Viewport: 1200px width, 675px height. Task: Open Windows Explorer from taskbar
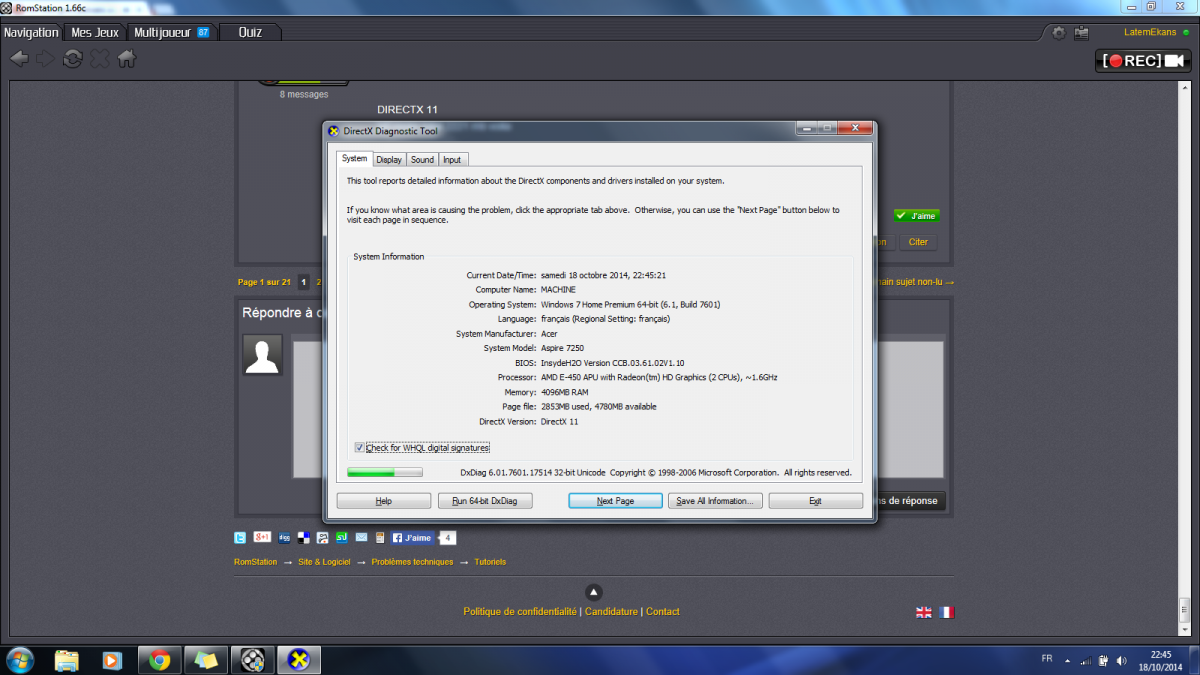[x=67, y=660]
